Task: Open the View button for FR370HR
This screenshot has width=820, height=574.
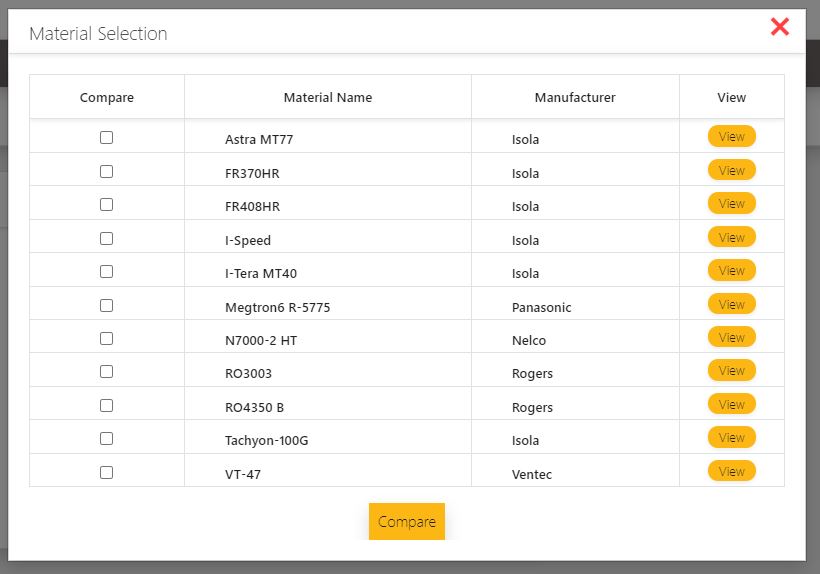Action: (x=731, y=170)
